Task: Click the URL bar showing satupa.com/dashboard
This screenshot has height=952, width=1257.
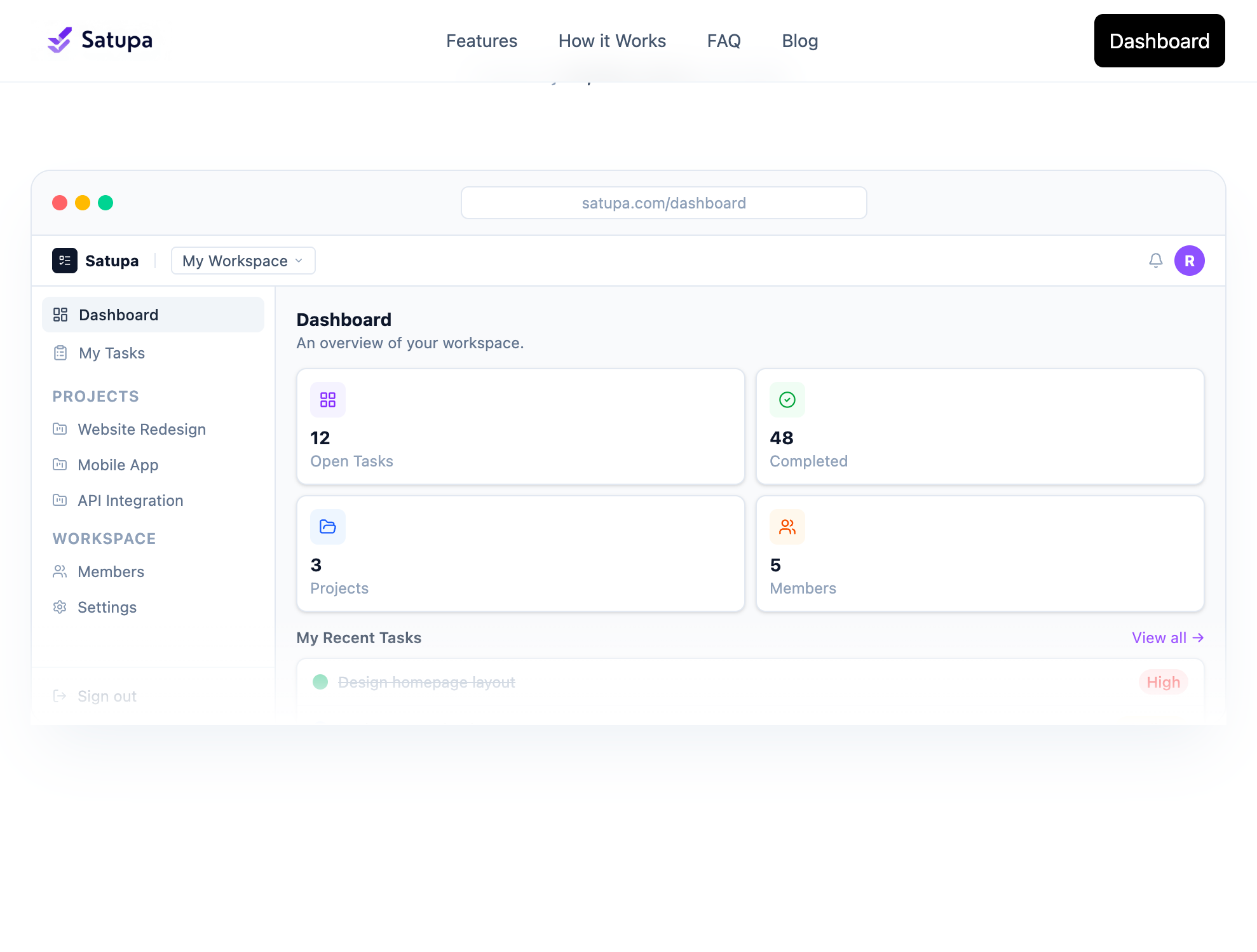Action: (x=663, y=203)
